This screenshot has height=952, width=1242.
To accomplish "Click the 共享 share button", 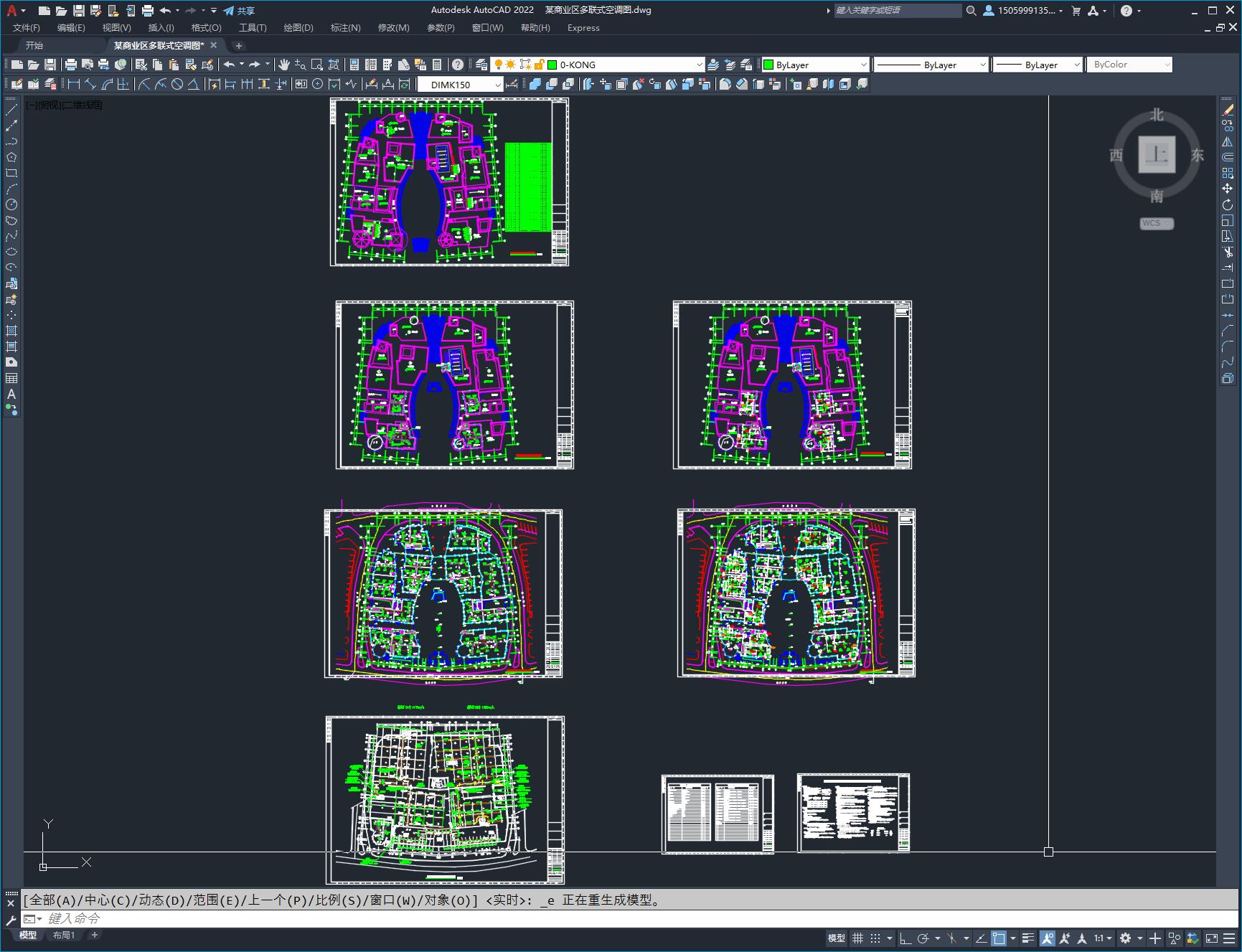I will pyautogui.click(x=240, y=11).
